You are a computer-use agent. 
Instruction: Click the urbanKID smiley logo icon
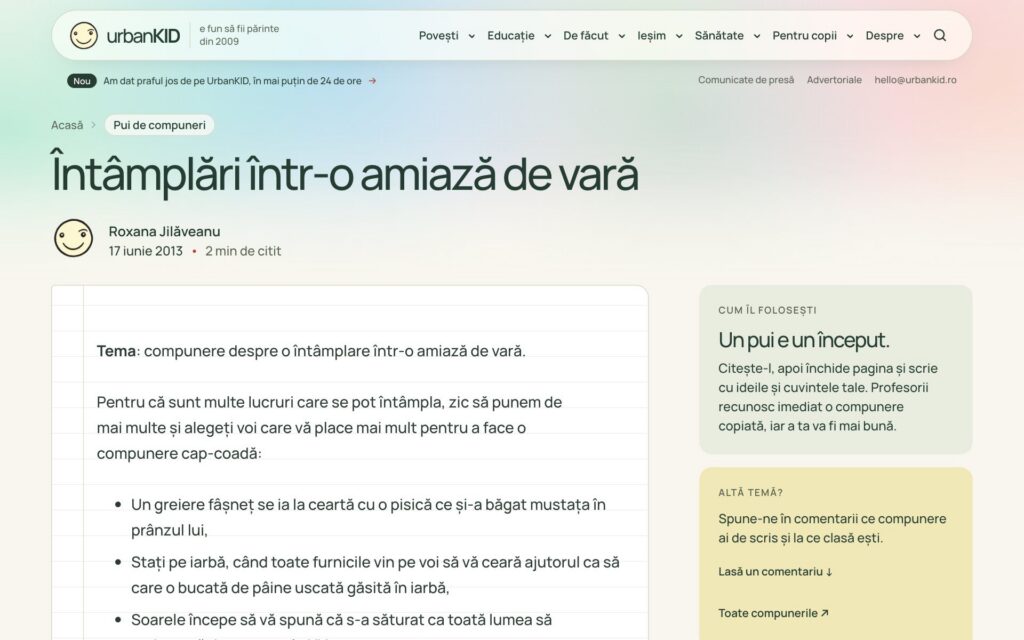[x=84, y=35]
